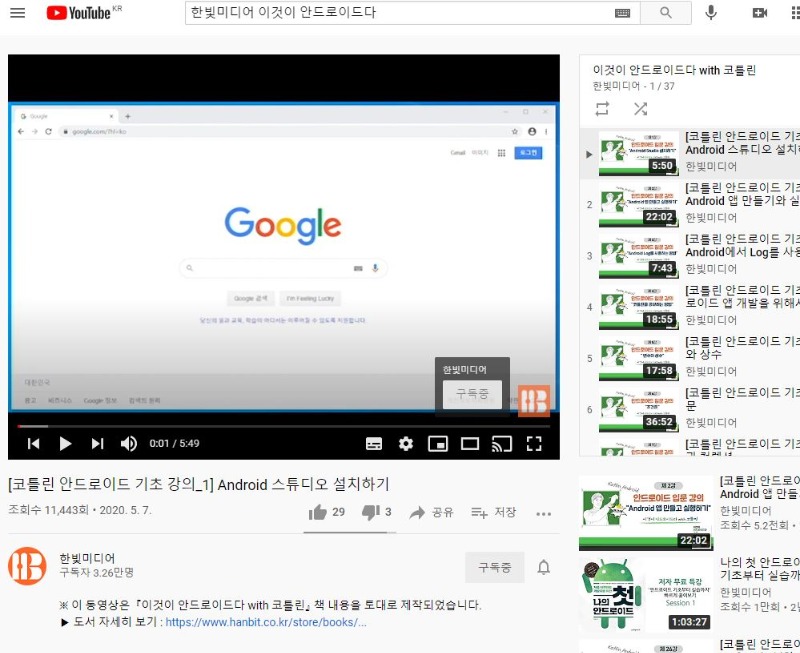Screen dimensions: 800x653
Task: Click the subscriber count 구독자 3.26만명
Action: point(96,572)
